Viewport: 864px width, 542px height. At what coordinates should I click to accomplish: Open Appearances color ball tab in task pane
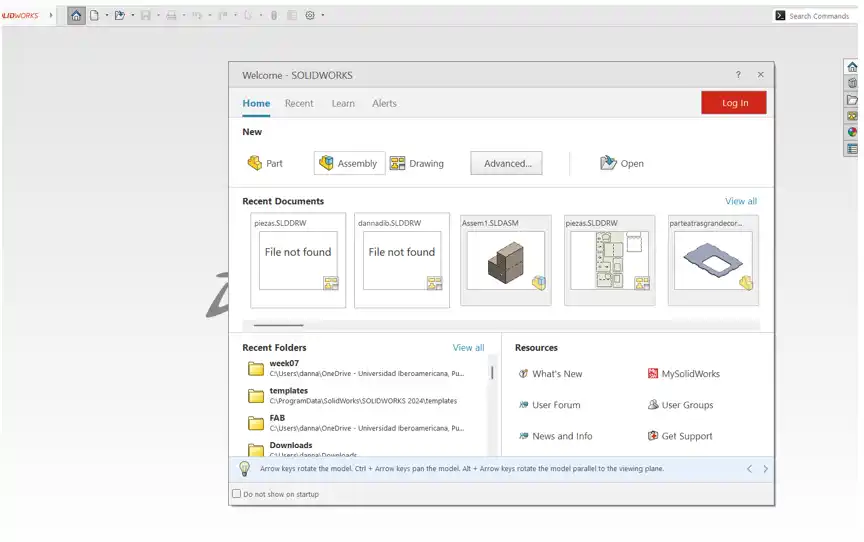coord(852,132)
